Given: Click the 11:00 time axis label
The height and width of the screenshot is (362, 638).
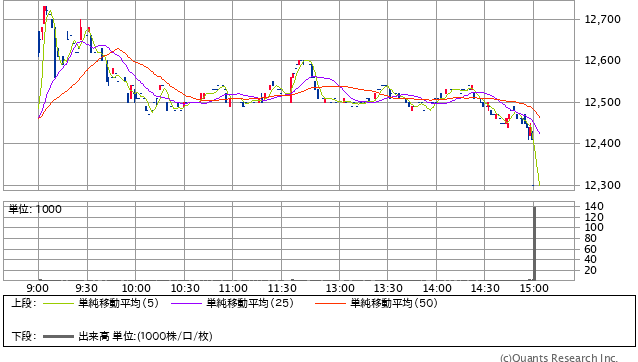Looking at the screenshot, I should coord(233,288).
